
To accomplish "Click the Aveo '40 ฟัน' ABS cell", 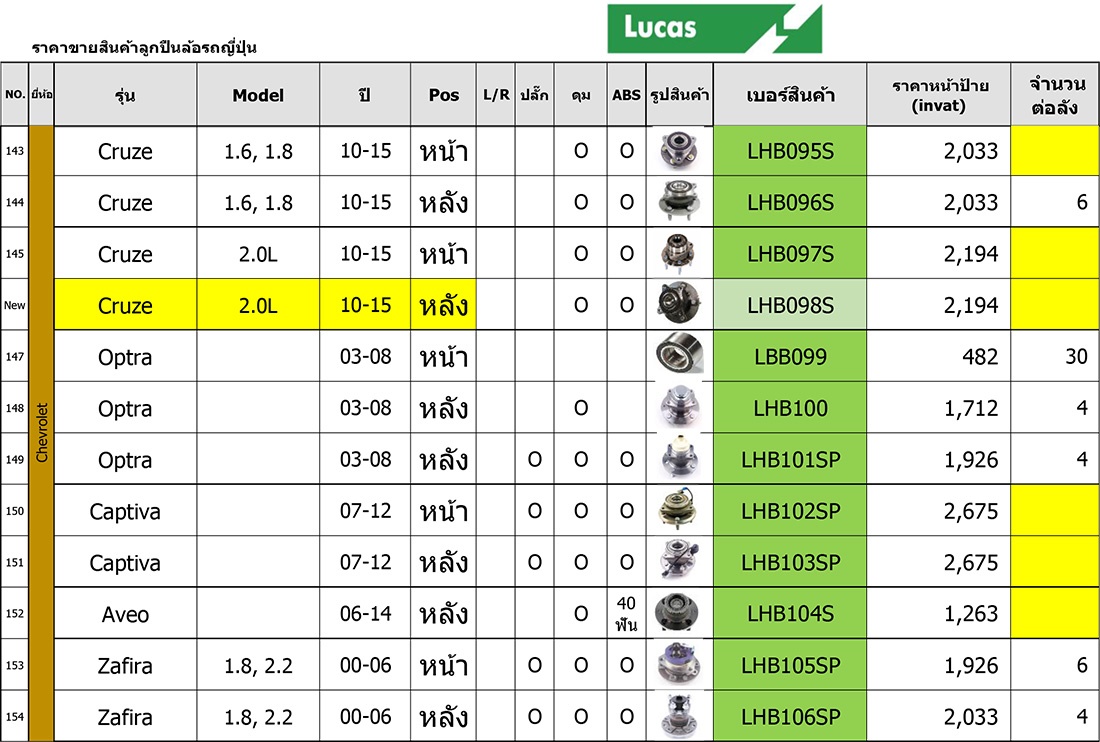I will click(626, 613).
